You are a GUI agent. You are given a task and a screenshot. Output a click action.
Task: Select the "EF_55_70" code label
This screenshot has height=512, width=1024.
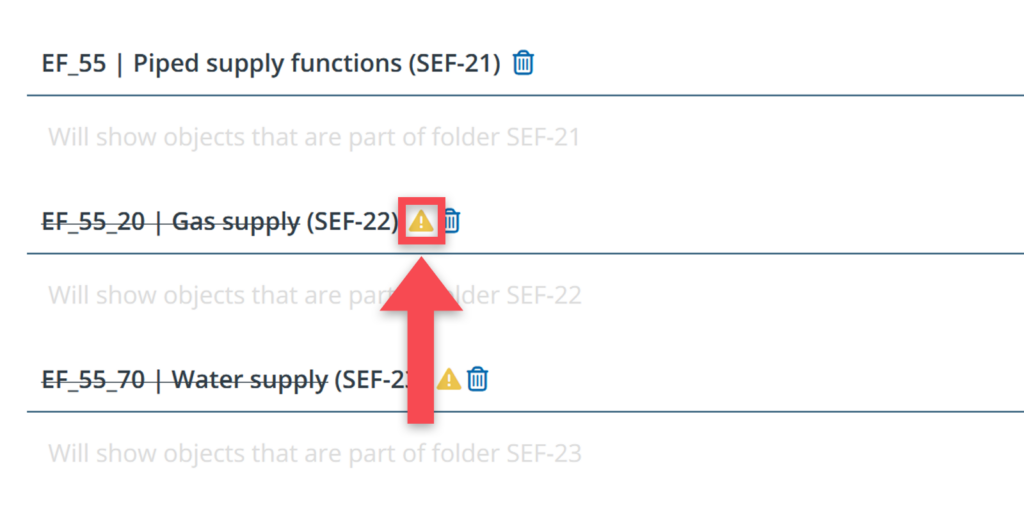tap(93, 380)
